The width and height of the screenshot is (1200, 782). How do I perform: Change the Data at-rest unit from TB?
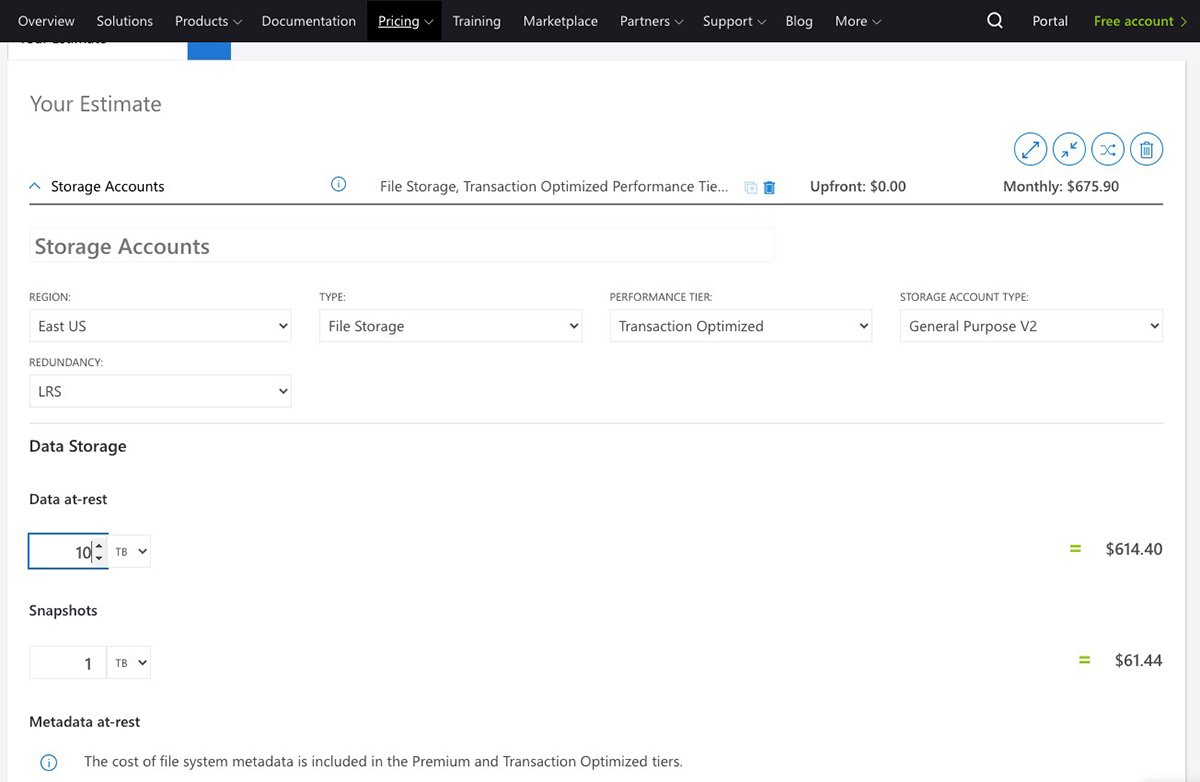[x=130, y=551]
